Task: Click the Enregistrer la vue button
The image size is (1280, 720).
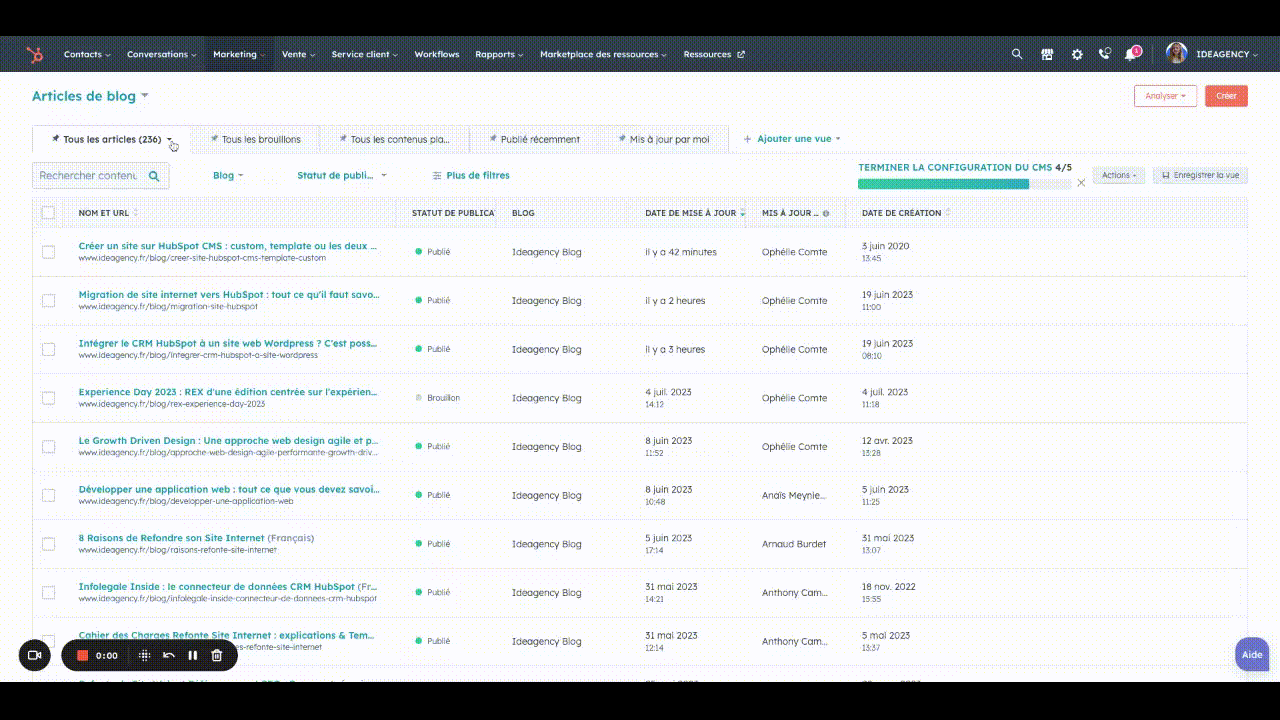Action: pos(1200,175)
